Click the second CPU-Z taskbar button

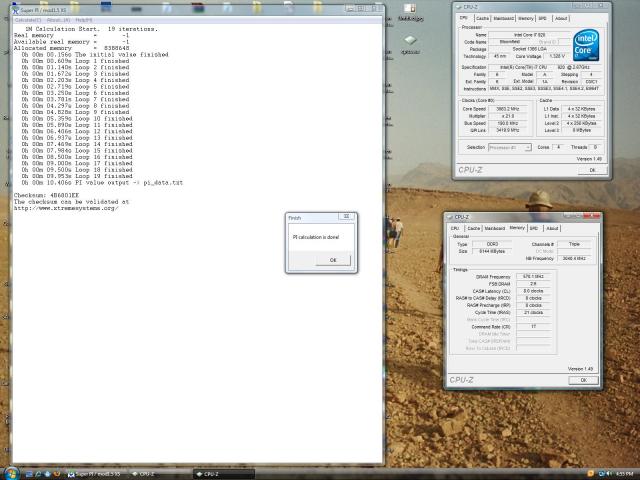[x=224, y=474]
